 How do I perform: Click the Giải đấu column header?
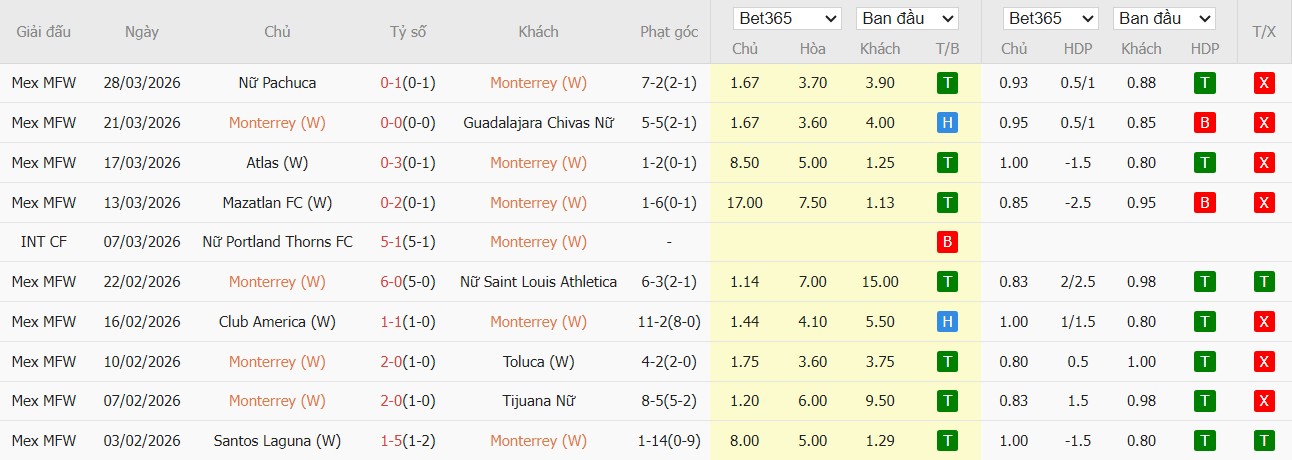point(44,32)
